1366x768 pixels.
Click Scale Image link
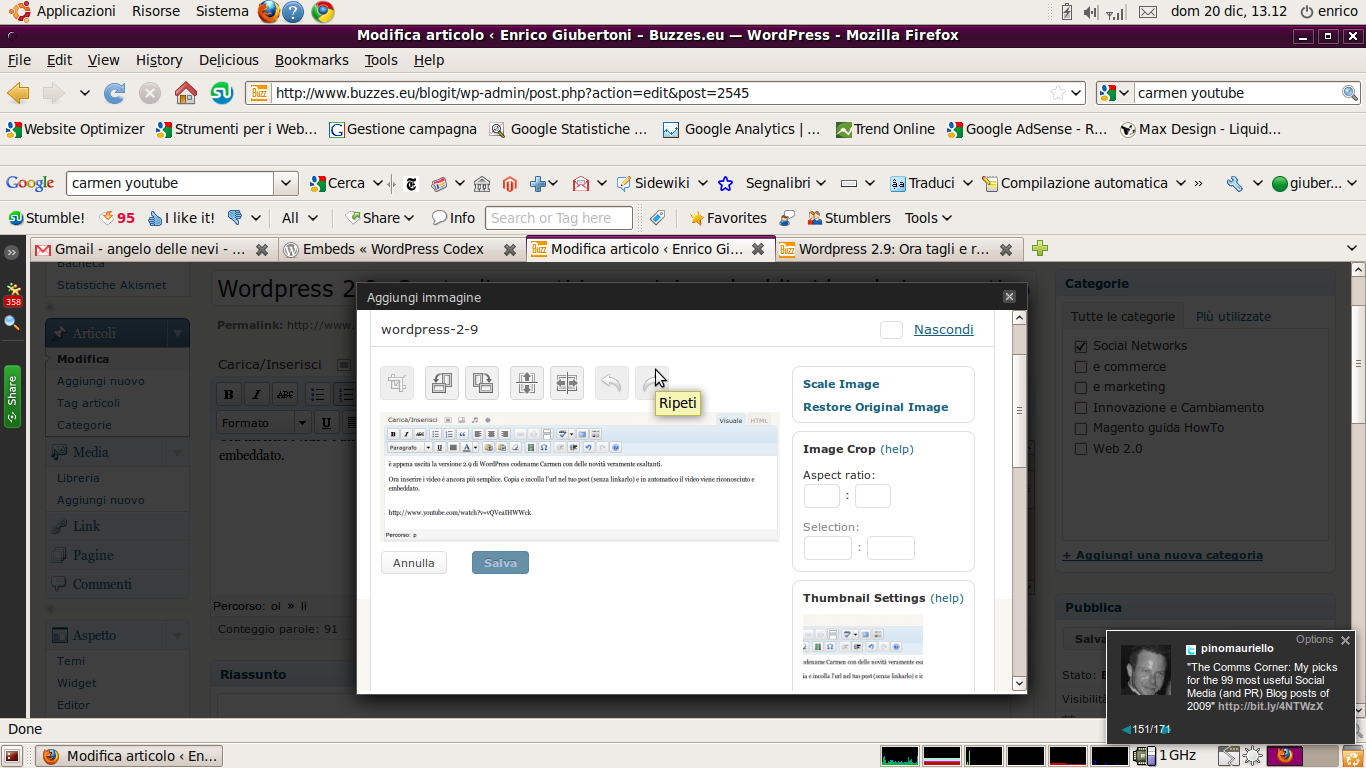pyautogui.click(x=841, y=384)
